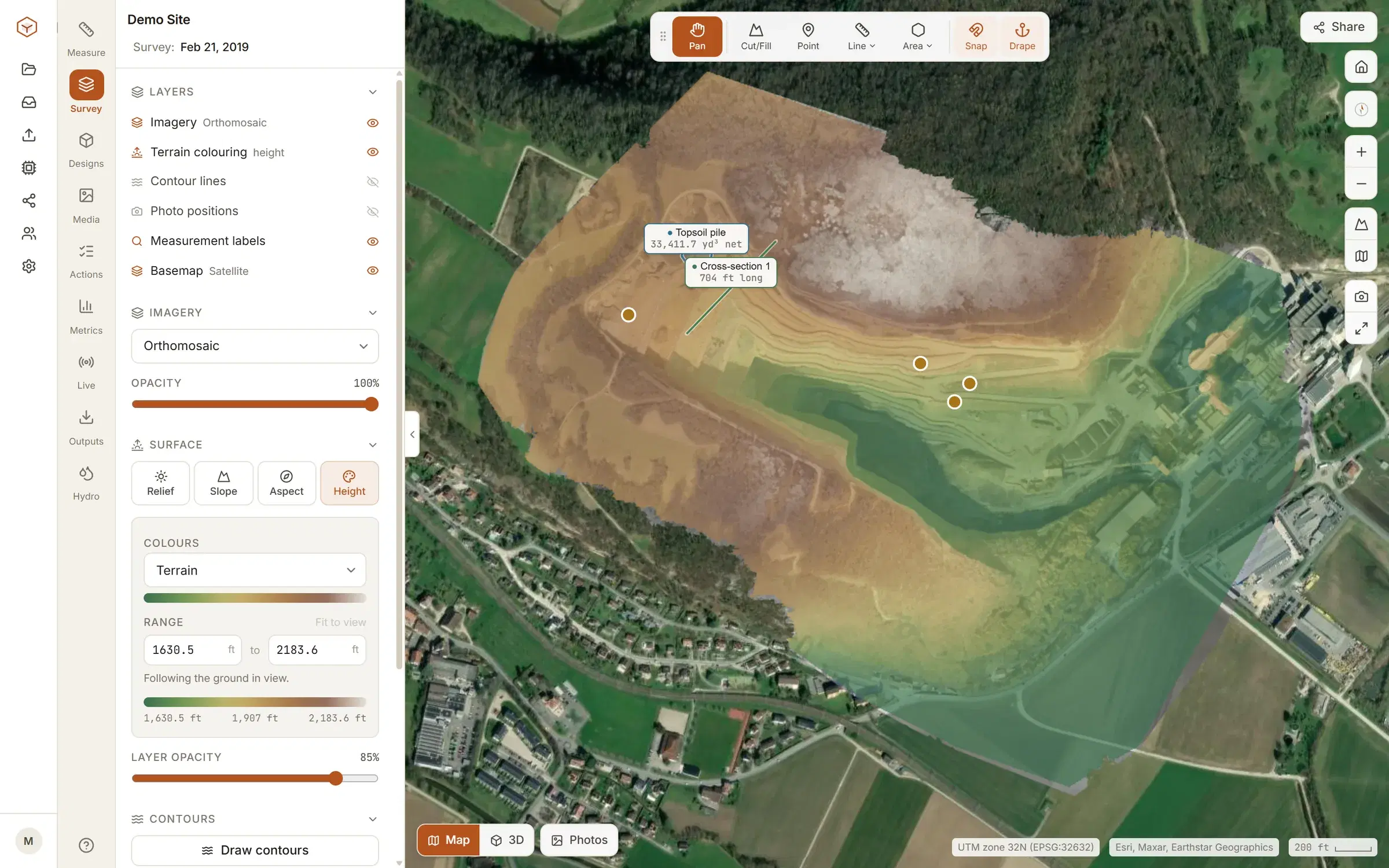Open the Media sidebar section
The image size is (1389, 868).
tap(86, 206)
